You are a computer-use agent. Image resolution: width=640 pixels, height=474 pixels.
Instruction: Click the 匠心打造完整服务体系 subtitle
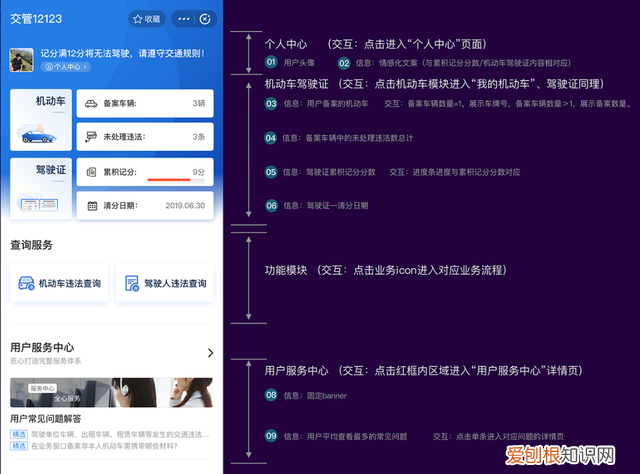tap(46, 361)
